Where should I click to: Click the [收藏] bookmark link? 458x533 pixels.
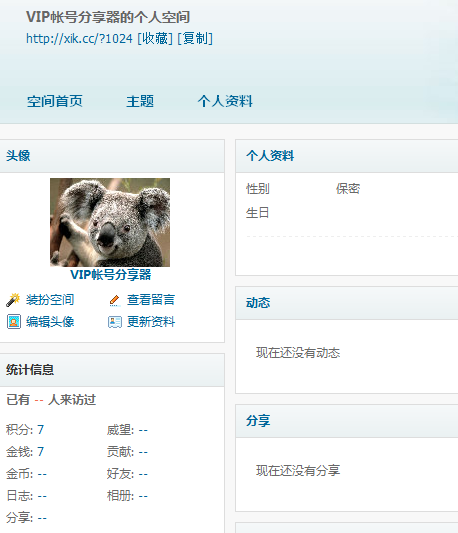[155, 38]
